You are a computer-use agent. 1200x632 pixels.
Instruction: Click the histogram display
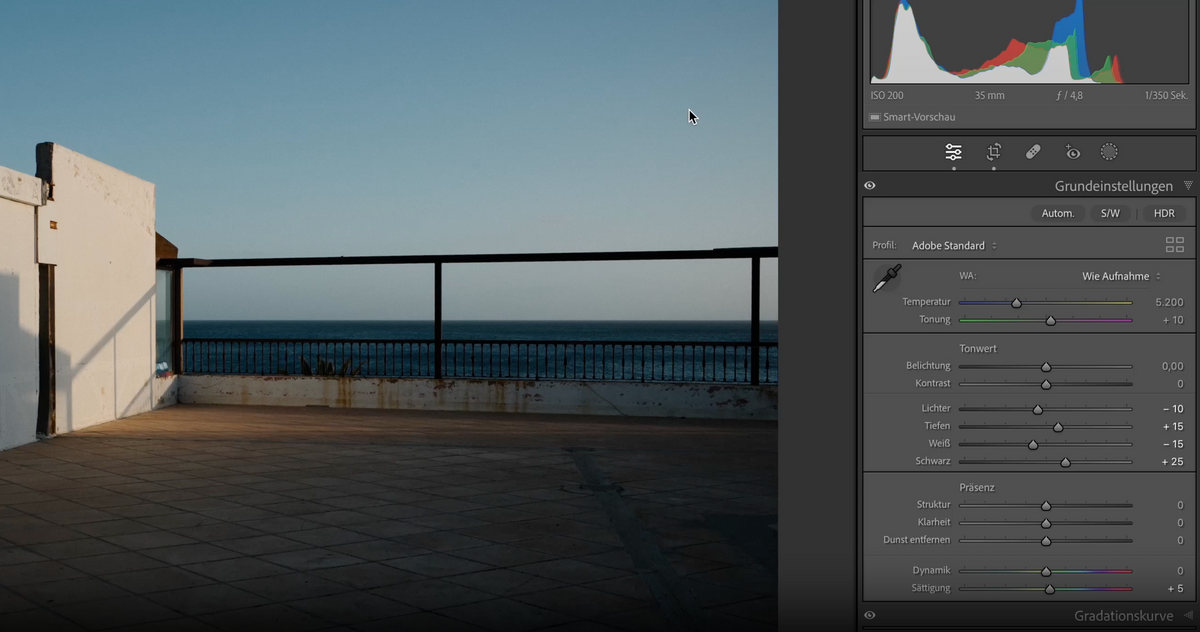point(1028,42)
